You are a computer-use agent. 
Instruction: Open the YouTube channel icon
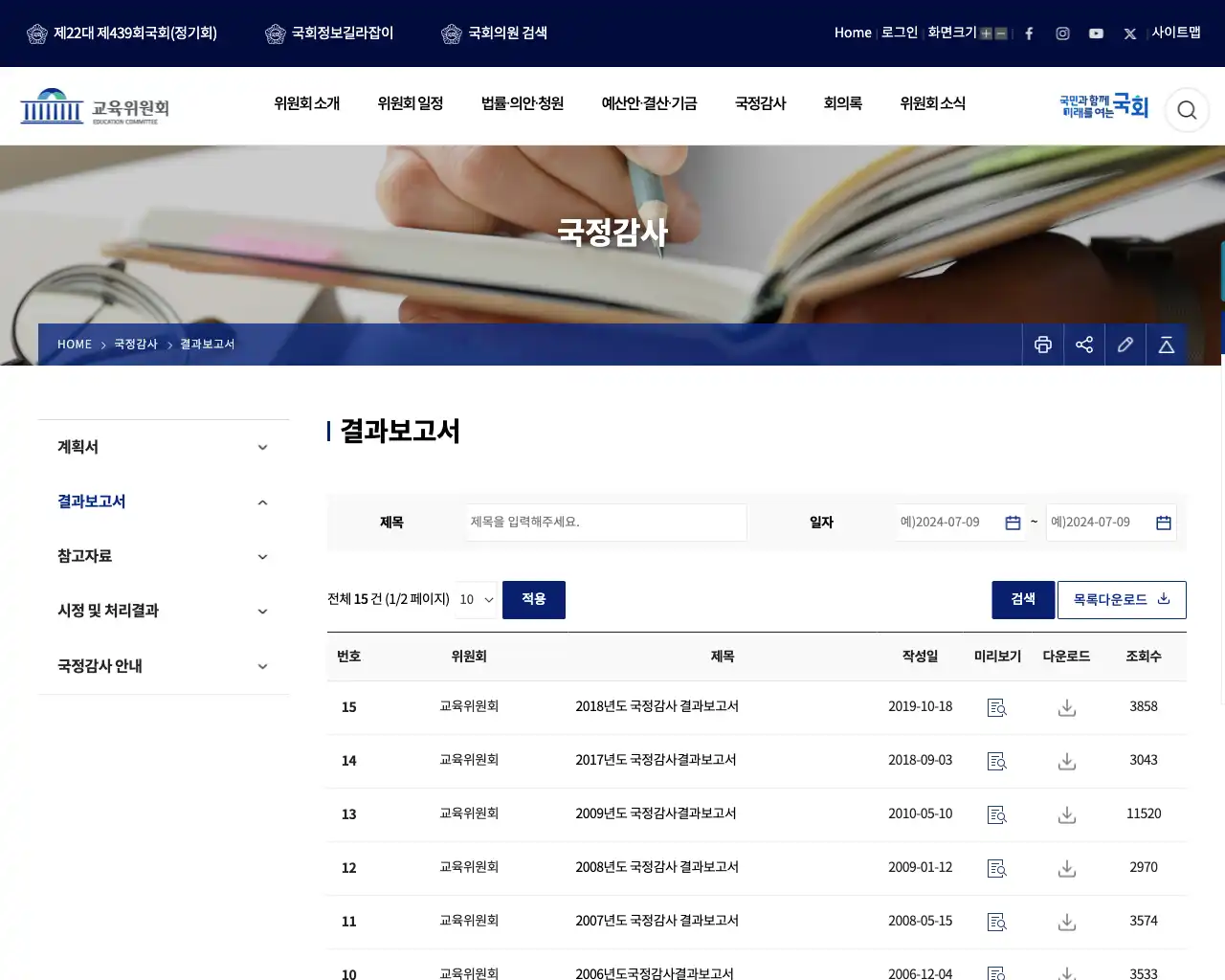(x=1096, y=33)
